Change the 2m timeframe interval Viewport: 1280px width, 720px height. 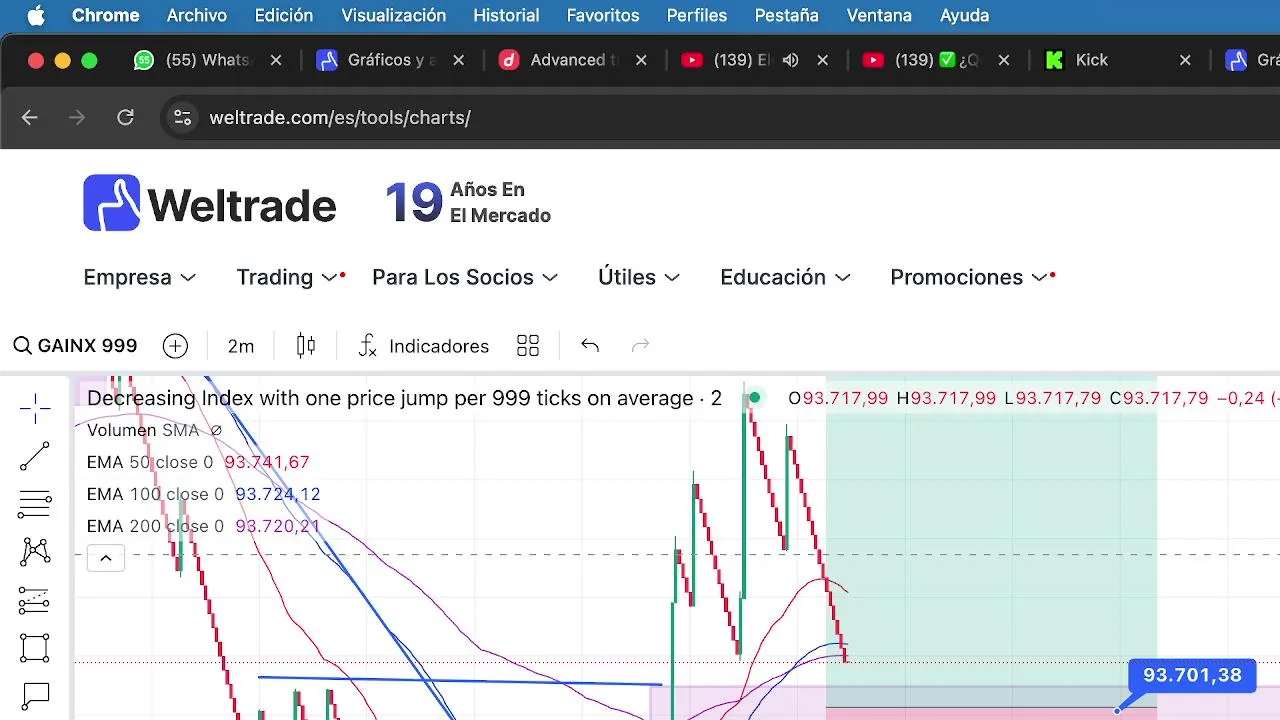[241, 346]
